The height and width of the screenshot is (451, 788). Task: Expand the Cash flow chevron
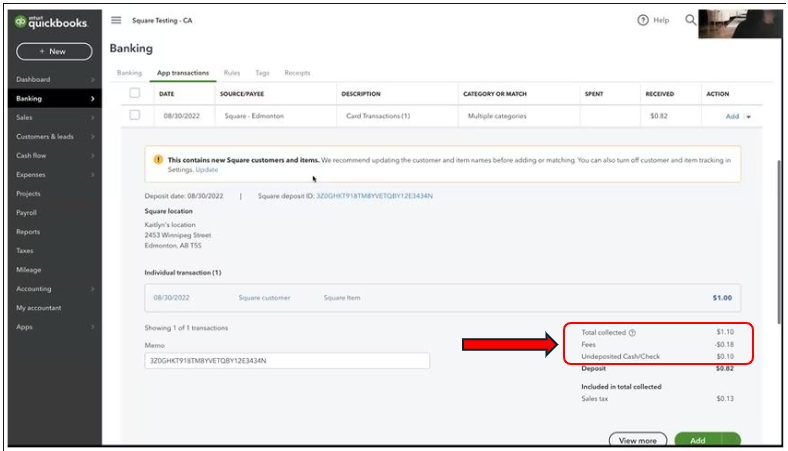(x=93, y=156)
